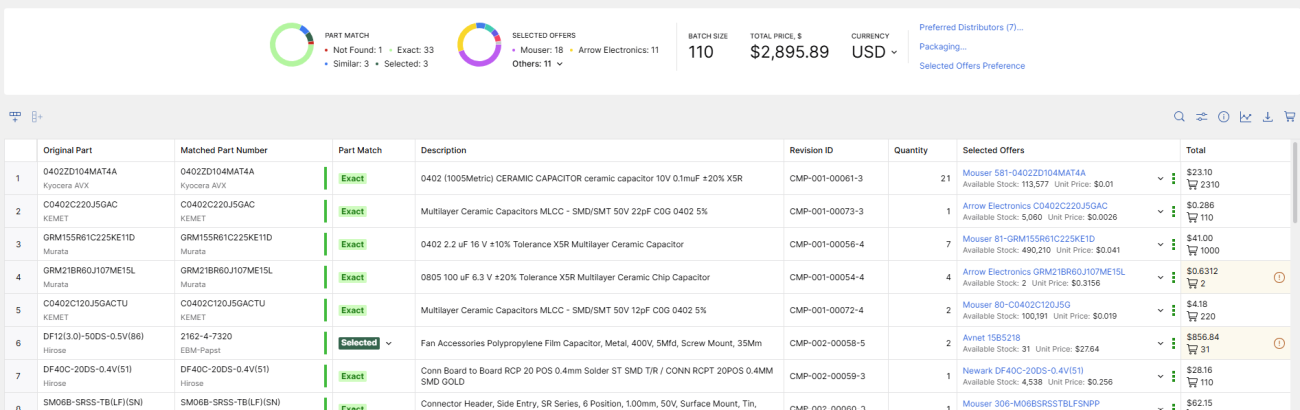Expand offers chevron for Mouser 581-0402ZD104MAT4A
Screen dimensions: 1300x410
[1159, 179]
